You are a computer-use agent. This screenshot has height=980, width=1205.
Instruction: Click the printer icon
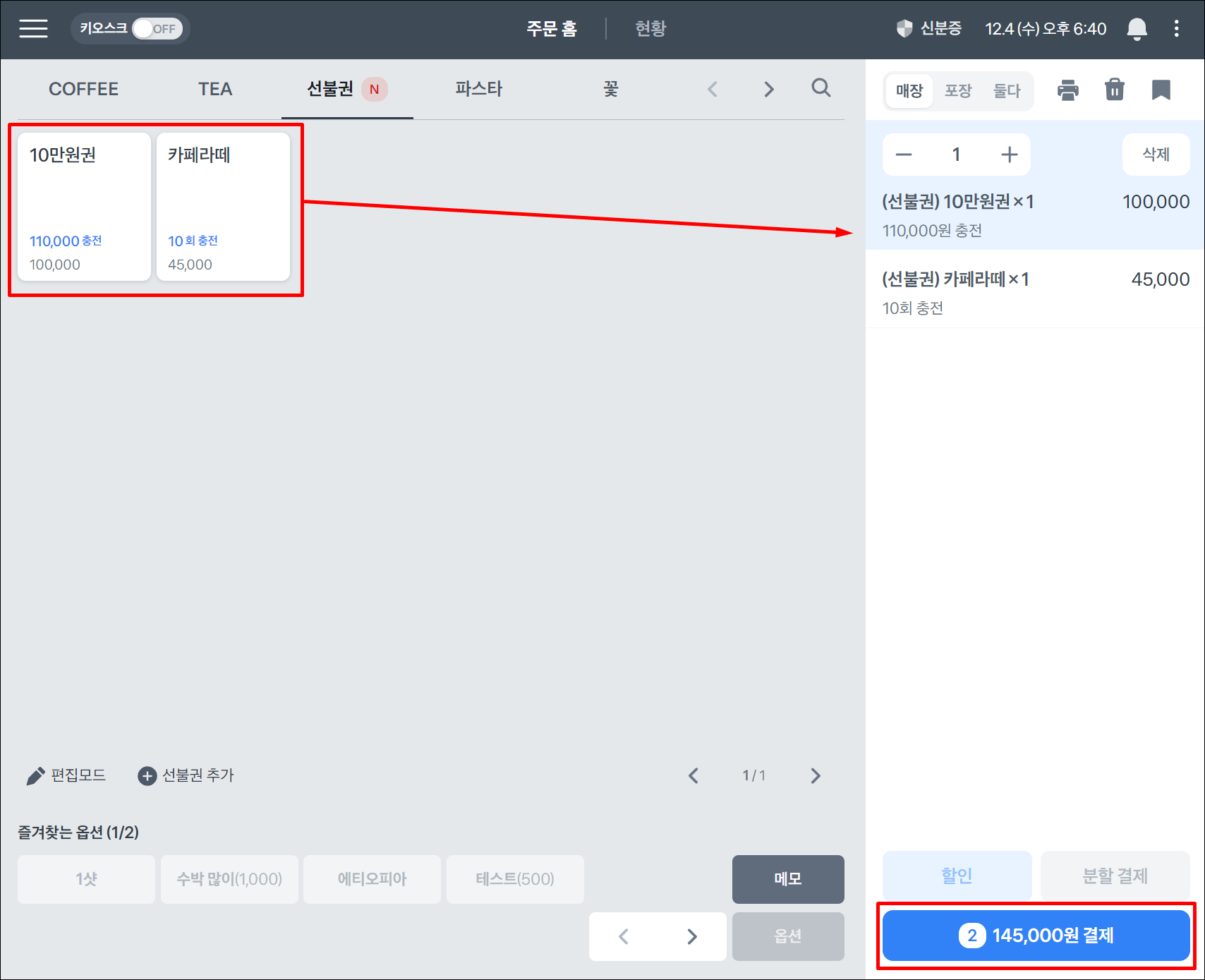(1067, 90)
